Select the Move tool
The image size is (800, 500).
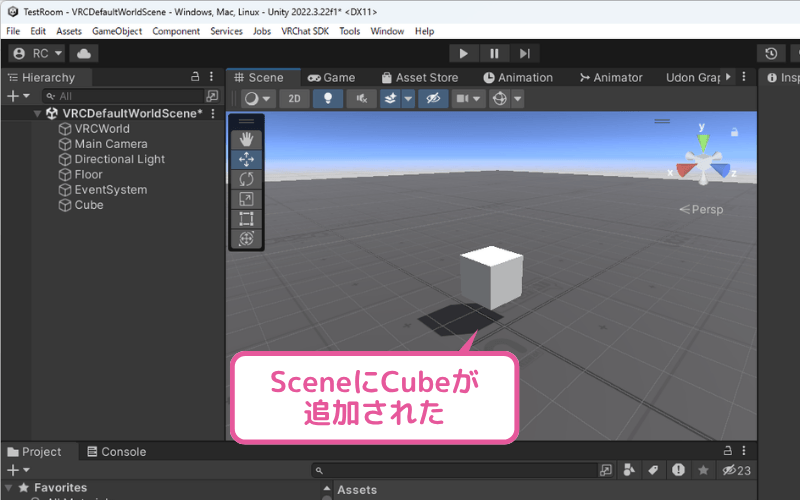click(x=246, y=159)
